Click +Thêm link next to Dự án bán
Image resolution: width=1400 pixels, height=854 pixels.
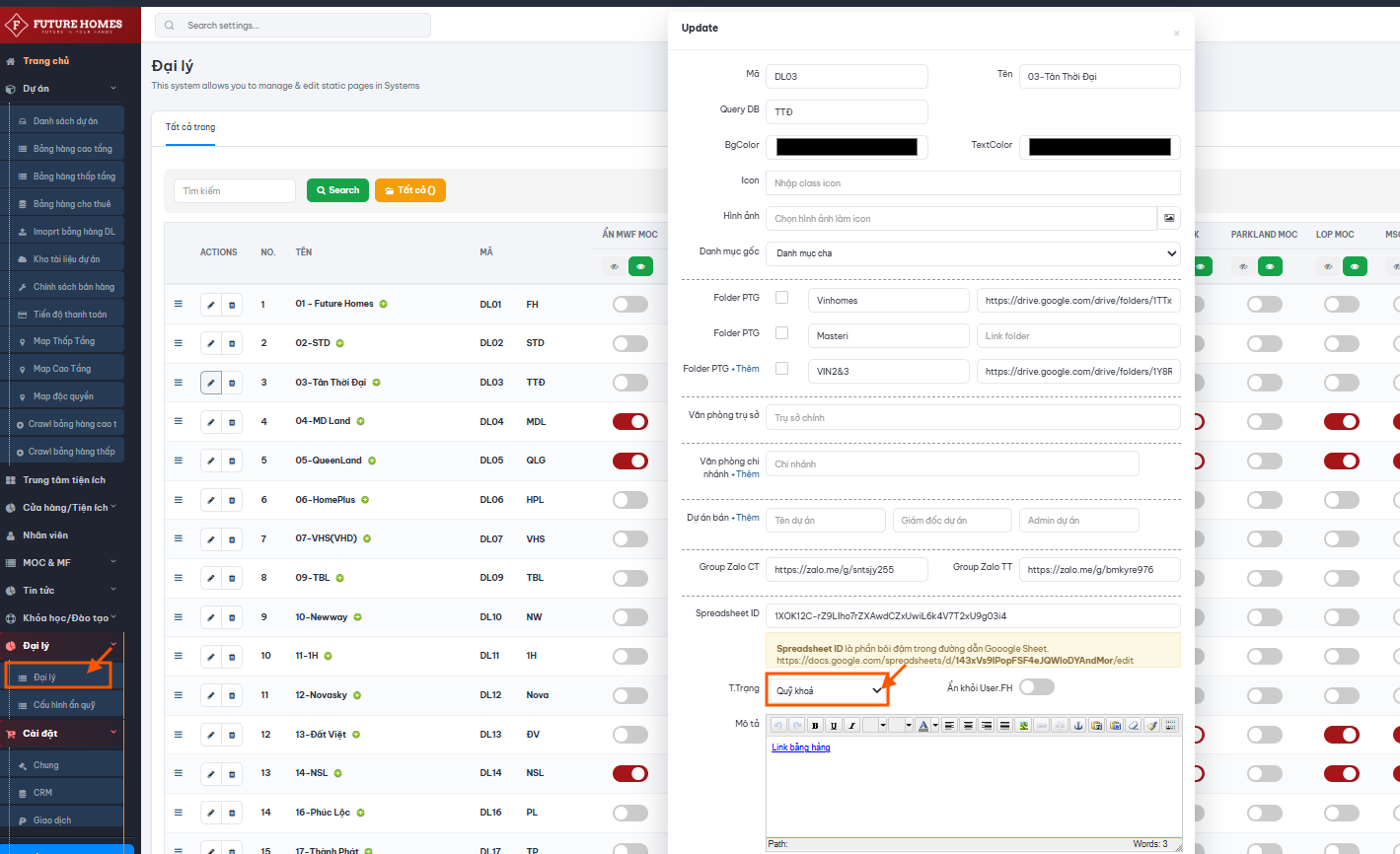pos(747,517)
